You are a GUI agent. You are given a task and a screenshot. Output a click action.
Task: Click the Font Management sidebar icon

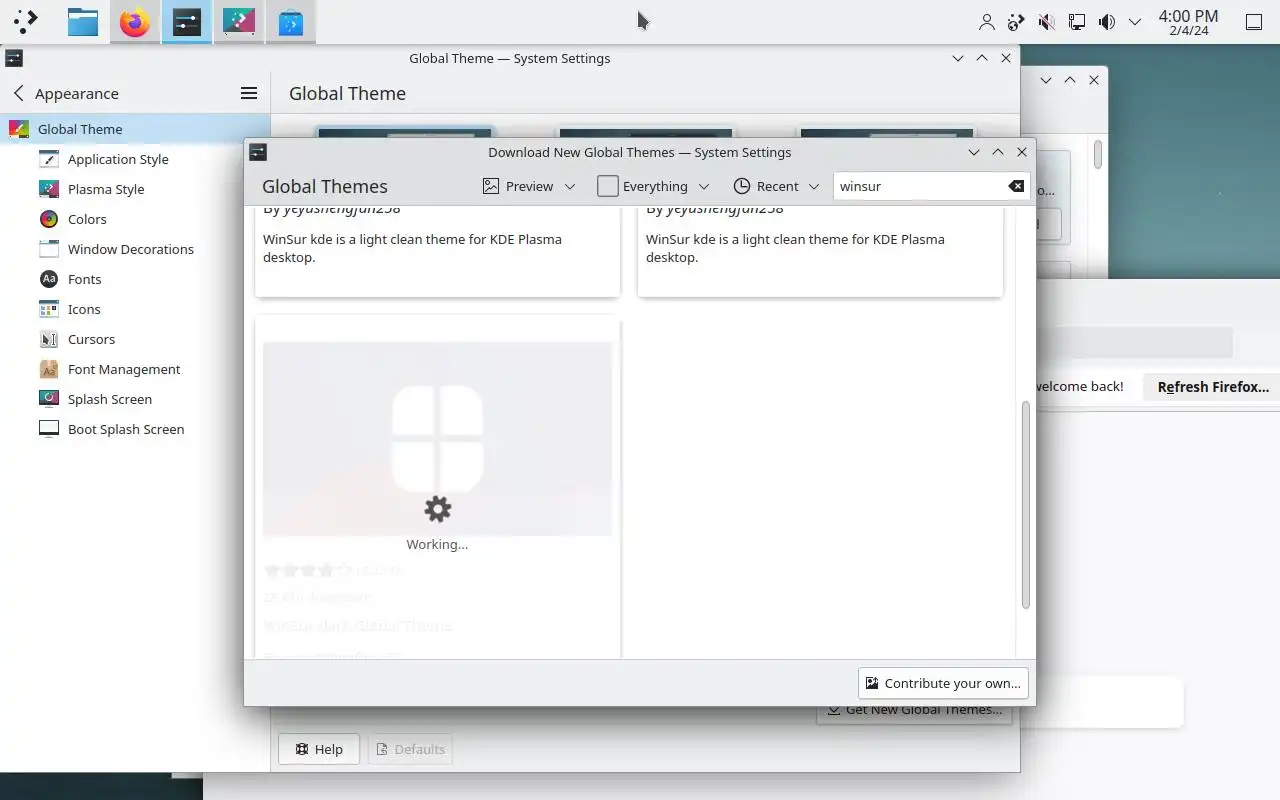pos(49,369)
